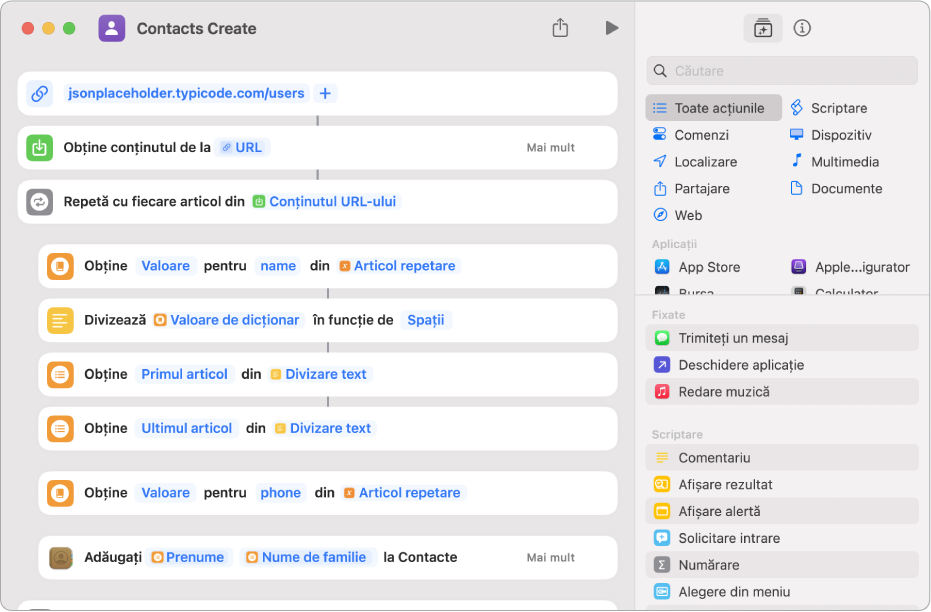Select Divizare text token in Primul articol row

[x=319, y=374]
